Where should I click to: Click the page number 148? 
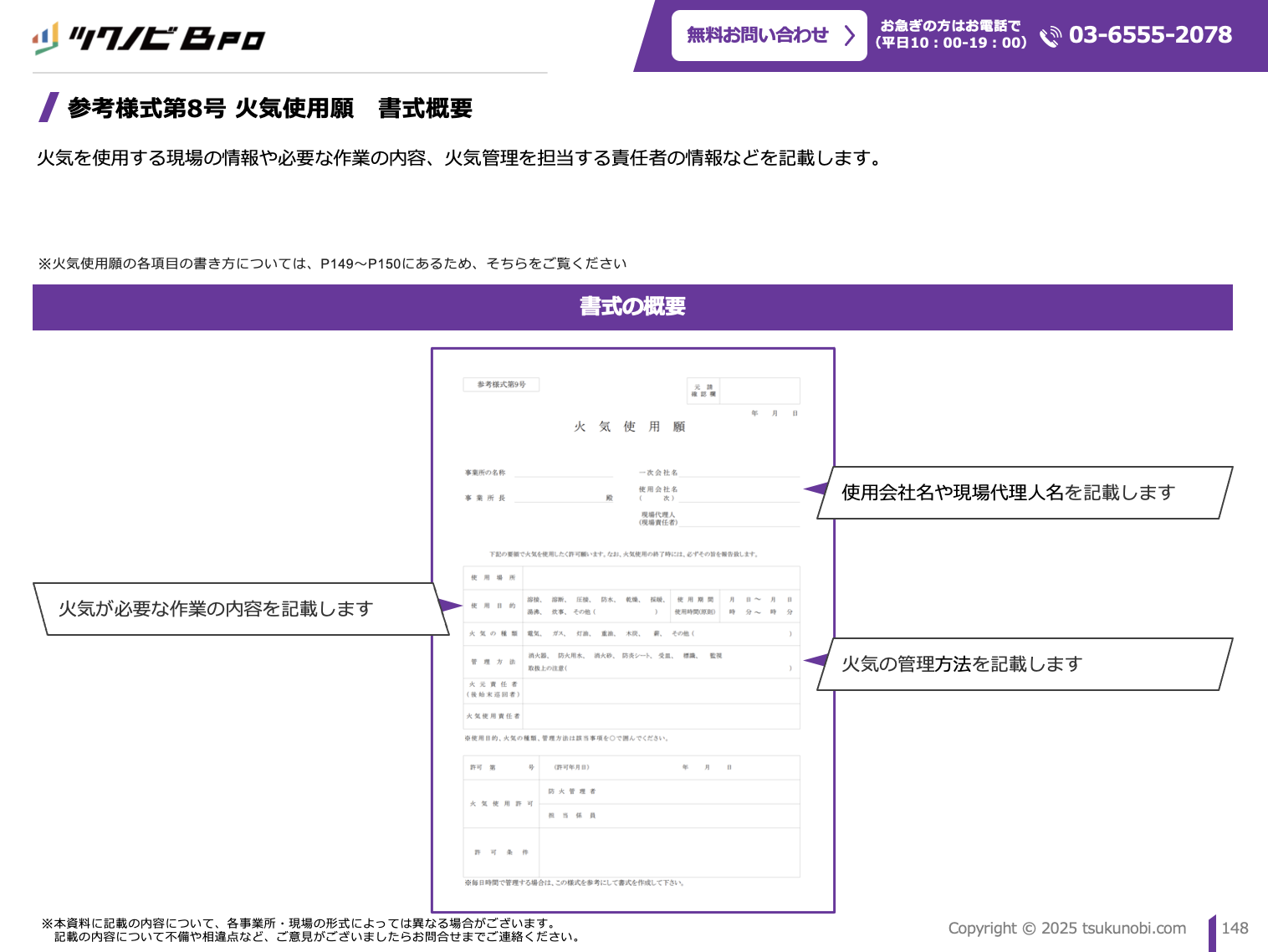1235,928
